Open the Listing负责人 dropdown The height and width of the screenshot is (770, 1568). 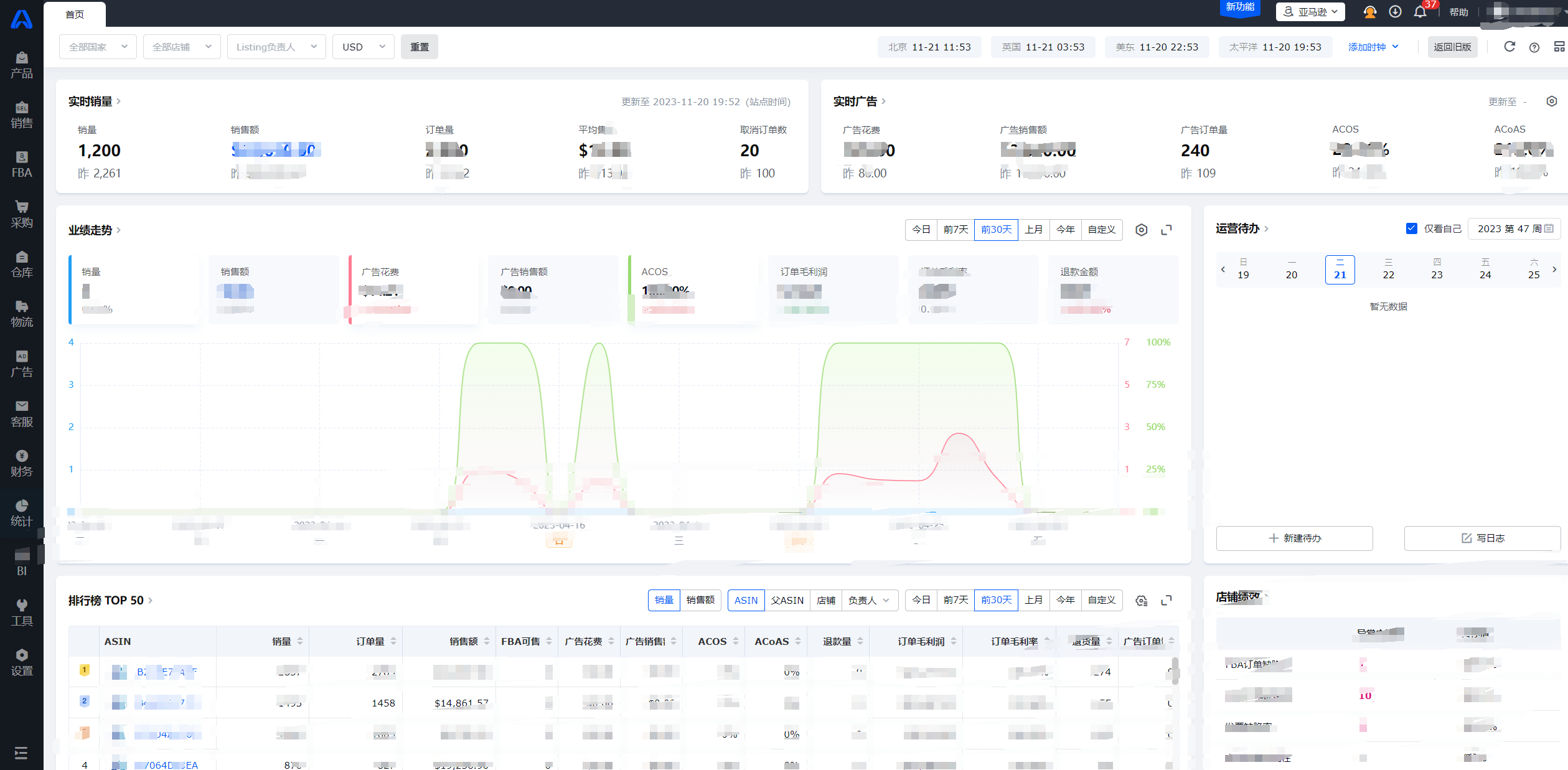276,47
